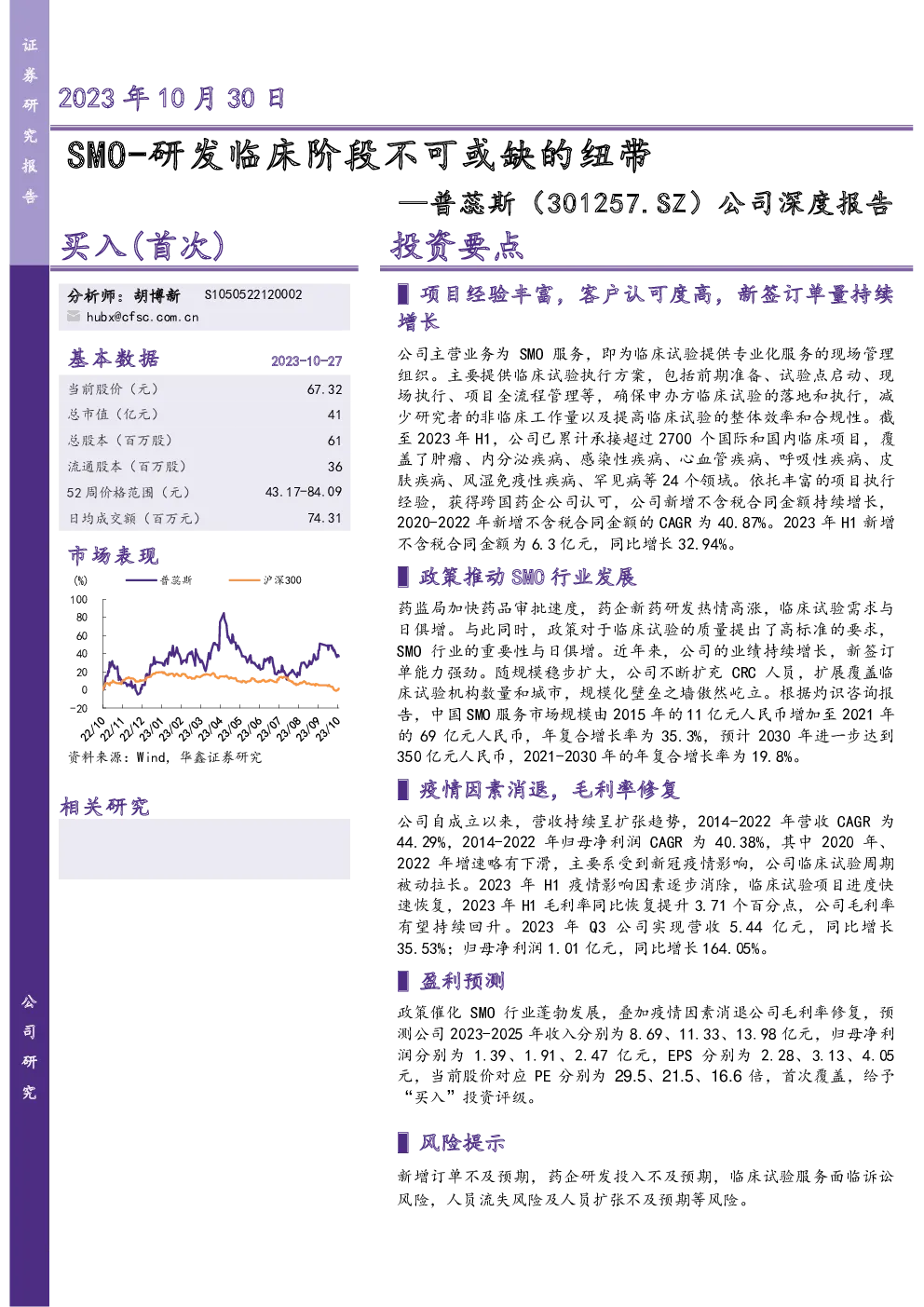The image size is (924, 1307).
Task: Click the sidebar label 公司研究
Action: [x=30, y=1047]
